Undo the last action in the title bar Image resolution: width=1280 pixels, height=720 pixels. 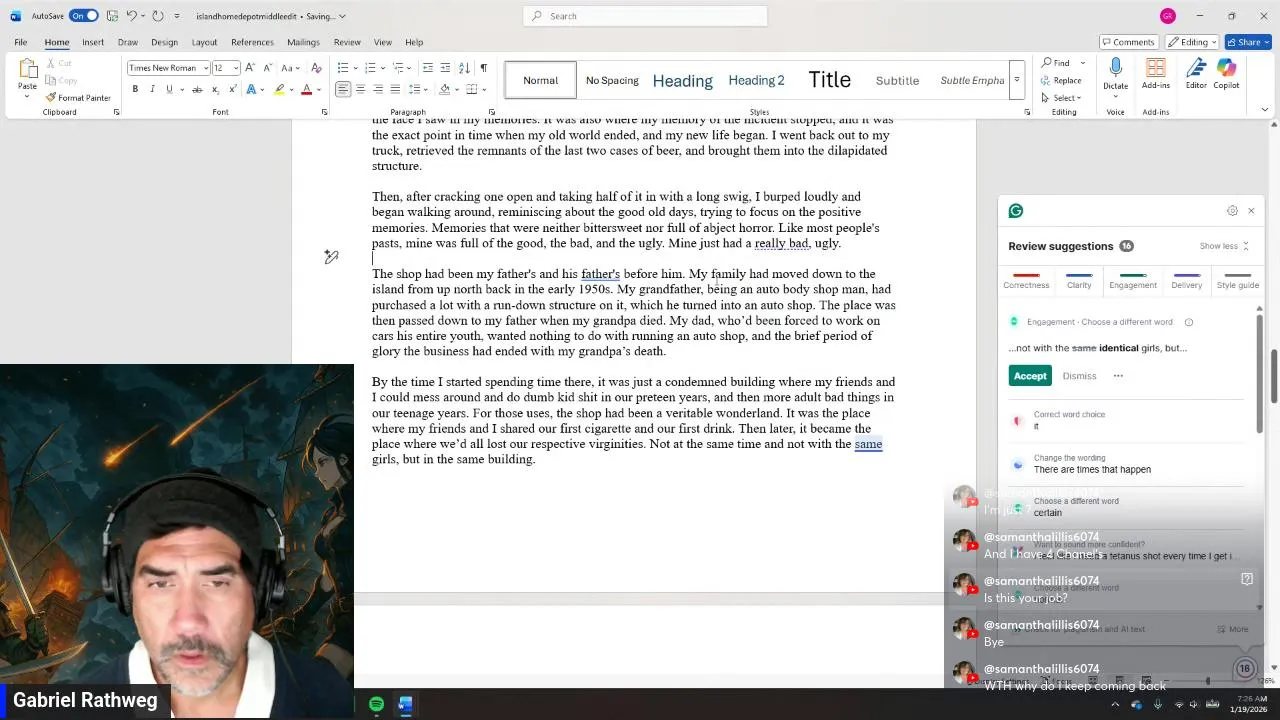(131, 16)
